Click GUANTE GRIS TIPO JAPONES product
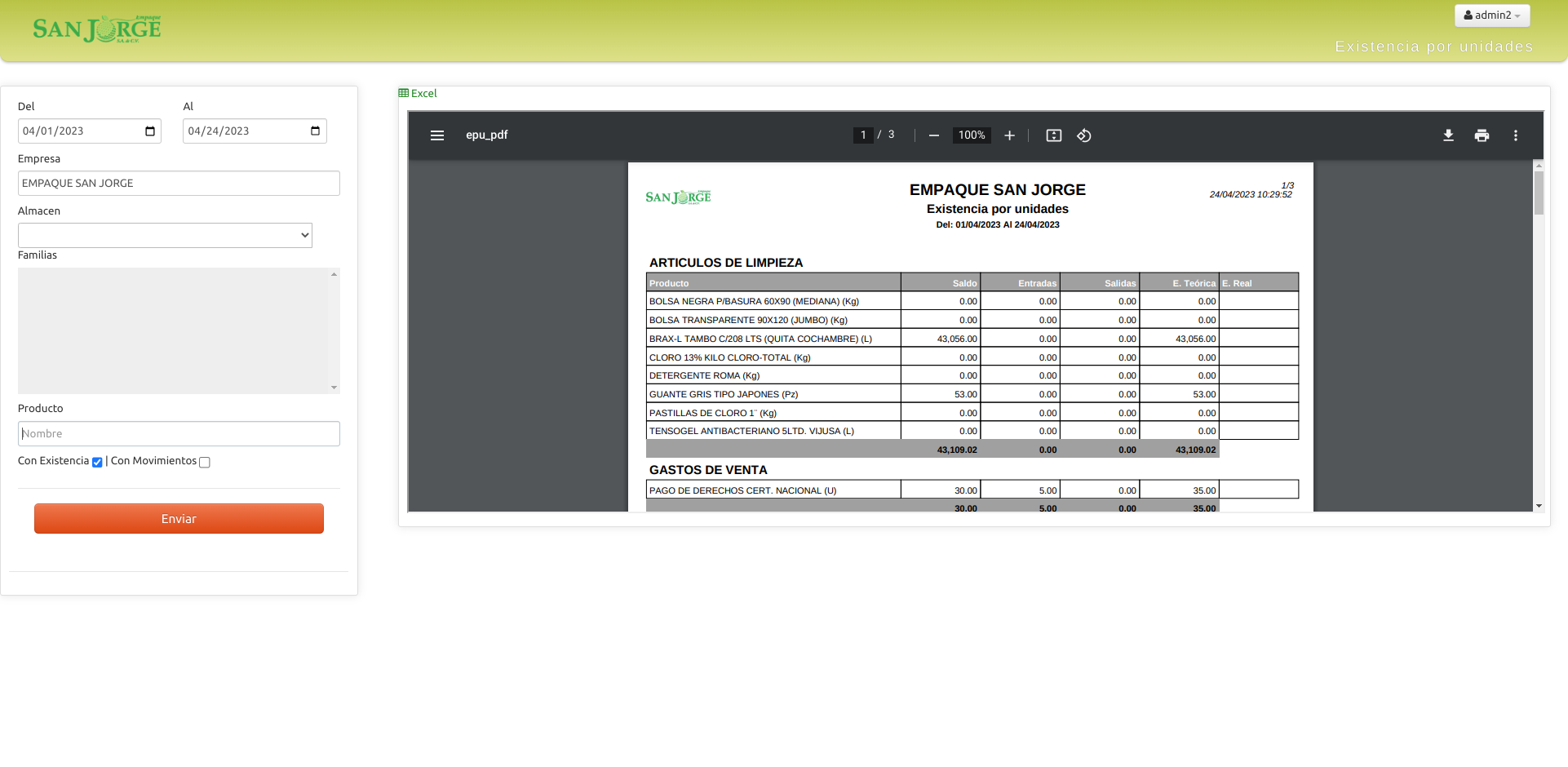Image resolution: width=1568 pixels, height=767 pixels. point(724,395)
